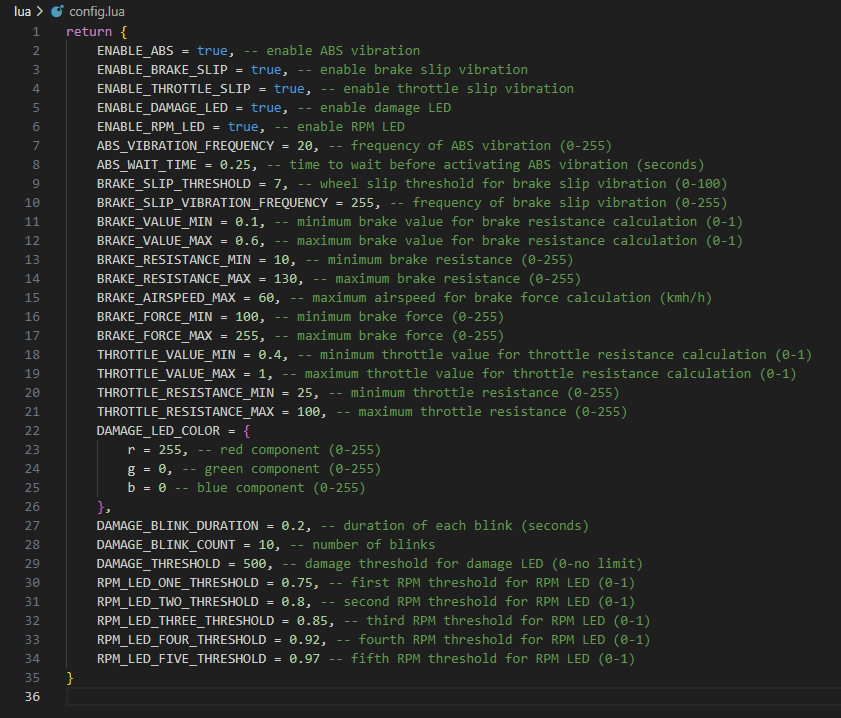Click the 'r = 255' red component value

click(170, 450)
